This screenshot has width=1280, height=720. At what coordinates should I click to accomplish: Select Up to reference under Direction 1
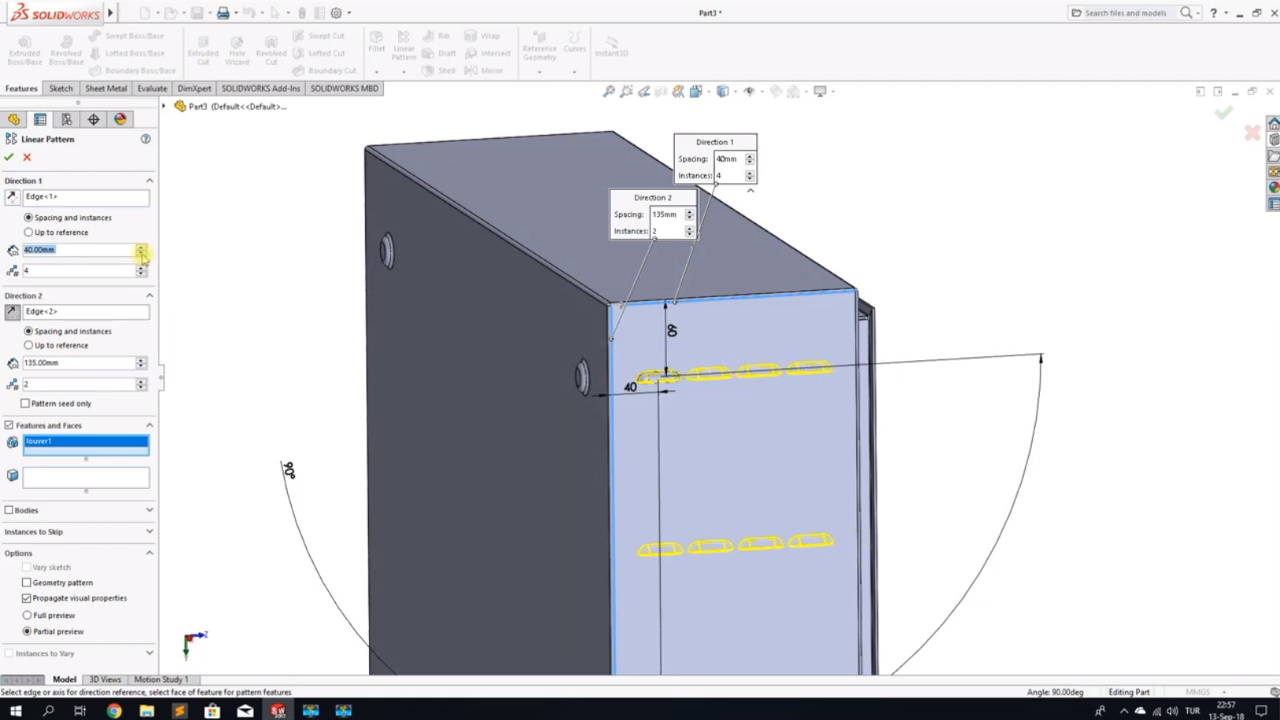28,232
